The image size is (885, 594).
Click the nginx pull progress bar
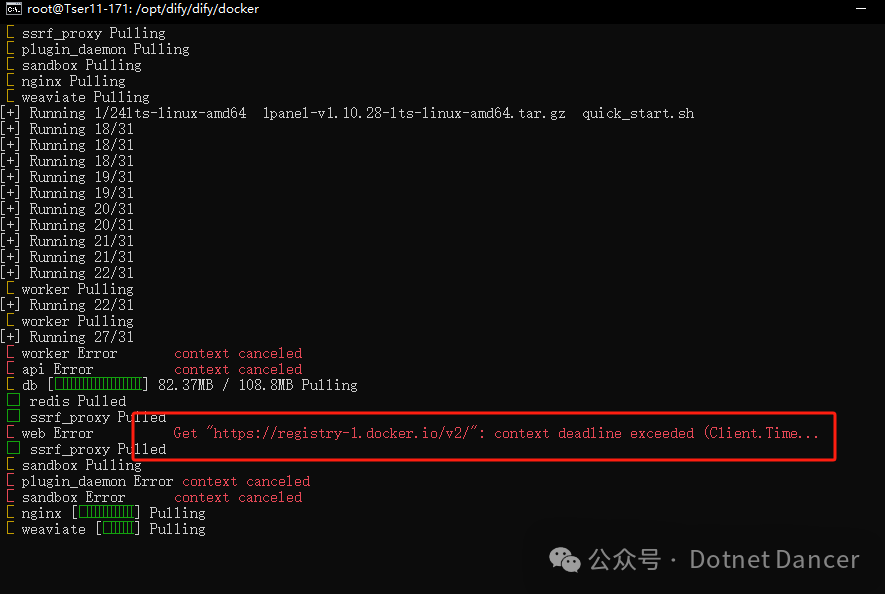(105, 513)
